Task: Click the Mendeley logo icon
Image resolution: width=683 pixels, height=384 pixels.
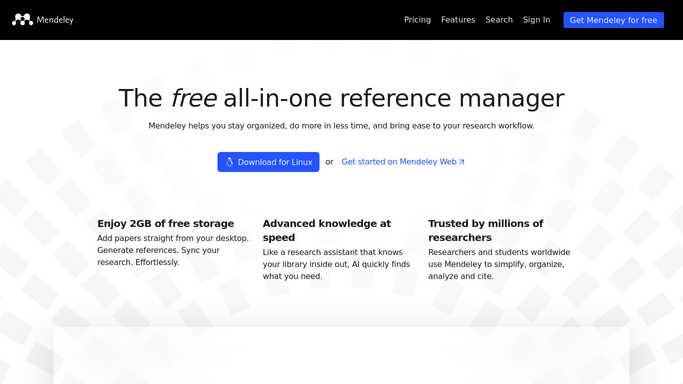Action: click(22, 20)
